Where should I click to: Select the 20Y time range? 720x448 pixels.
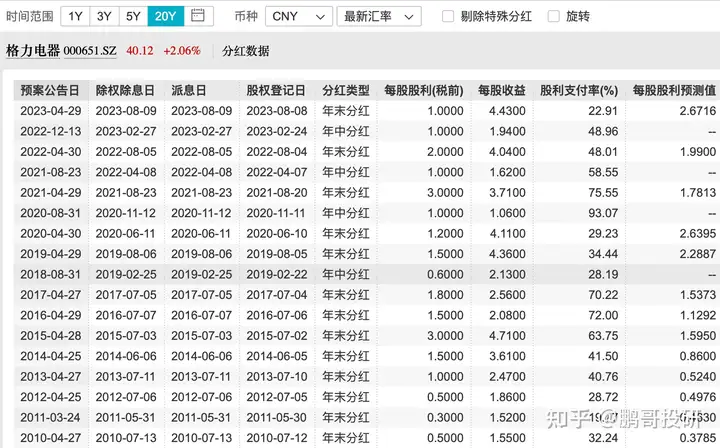166,16
